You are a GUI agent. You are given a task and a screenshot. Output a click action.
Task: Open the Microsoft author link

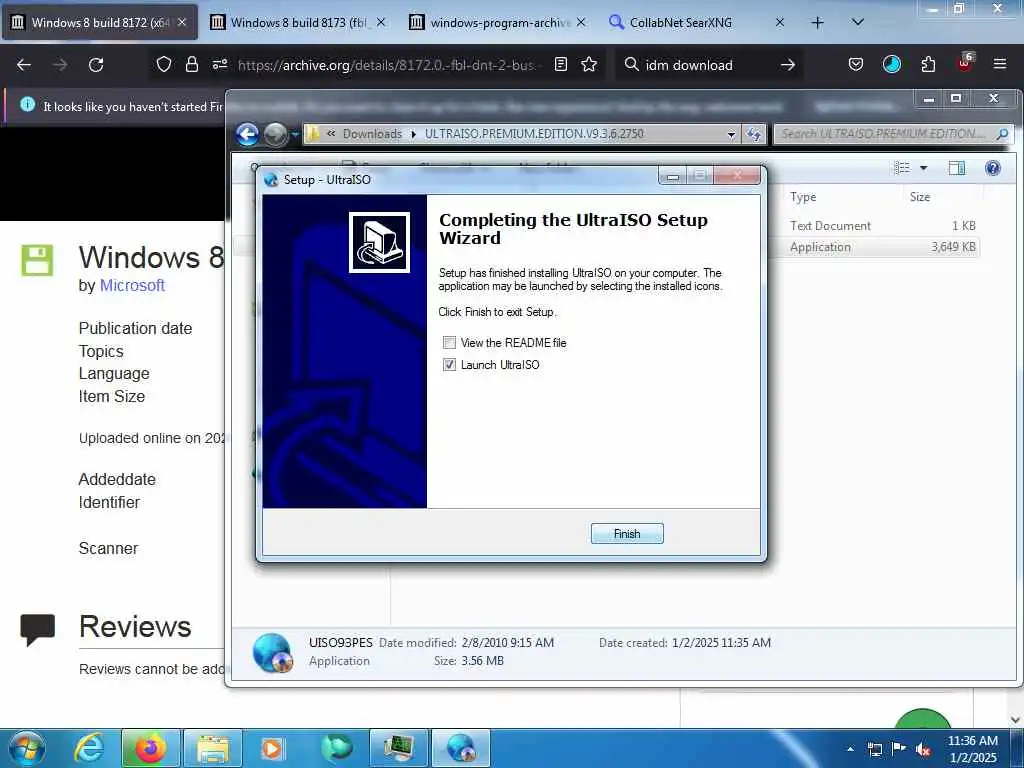pos(132,285)
